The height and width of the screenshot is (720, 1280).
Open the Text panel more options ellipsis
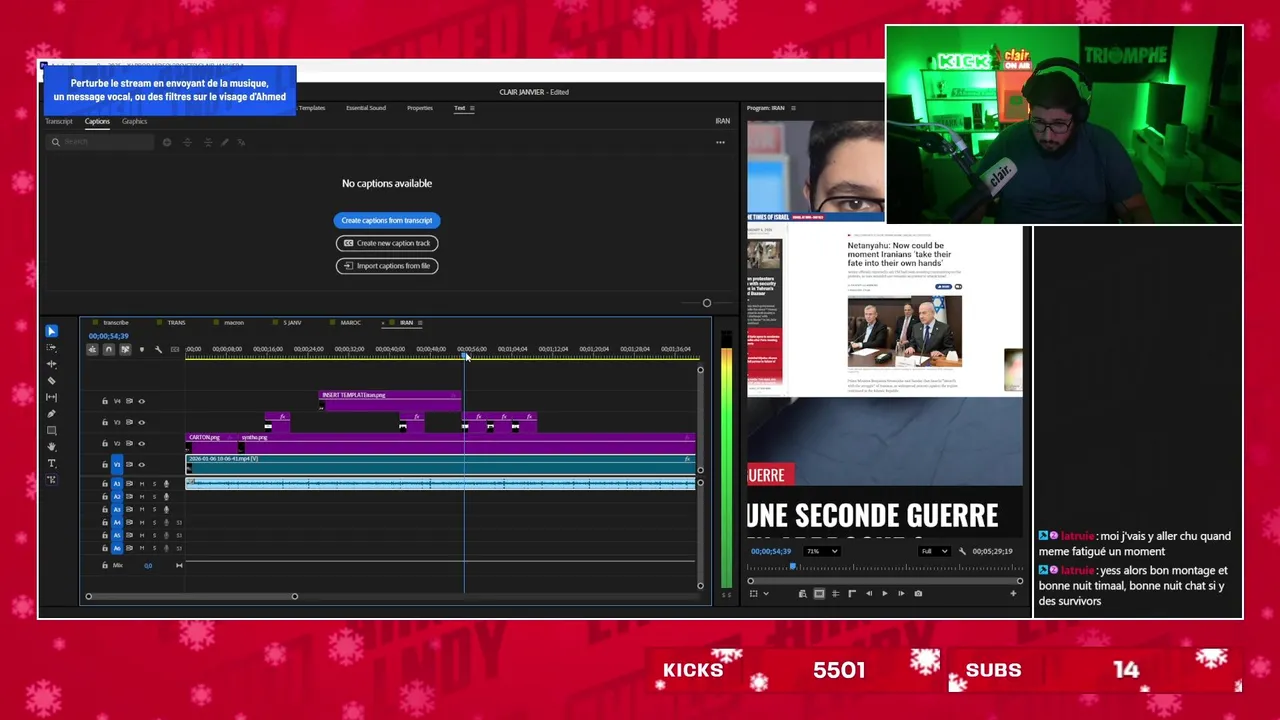(x=720, y=142)
